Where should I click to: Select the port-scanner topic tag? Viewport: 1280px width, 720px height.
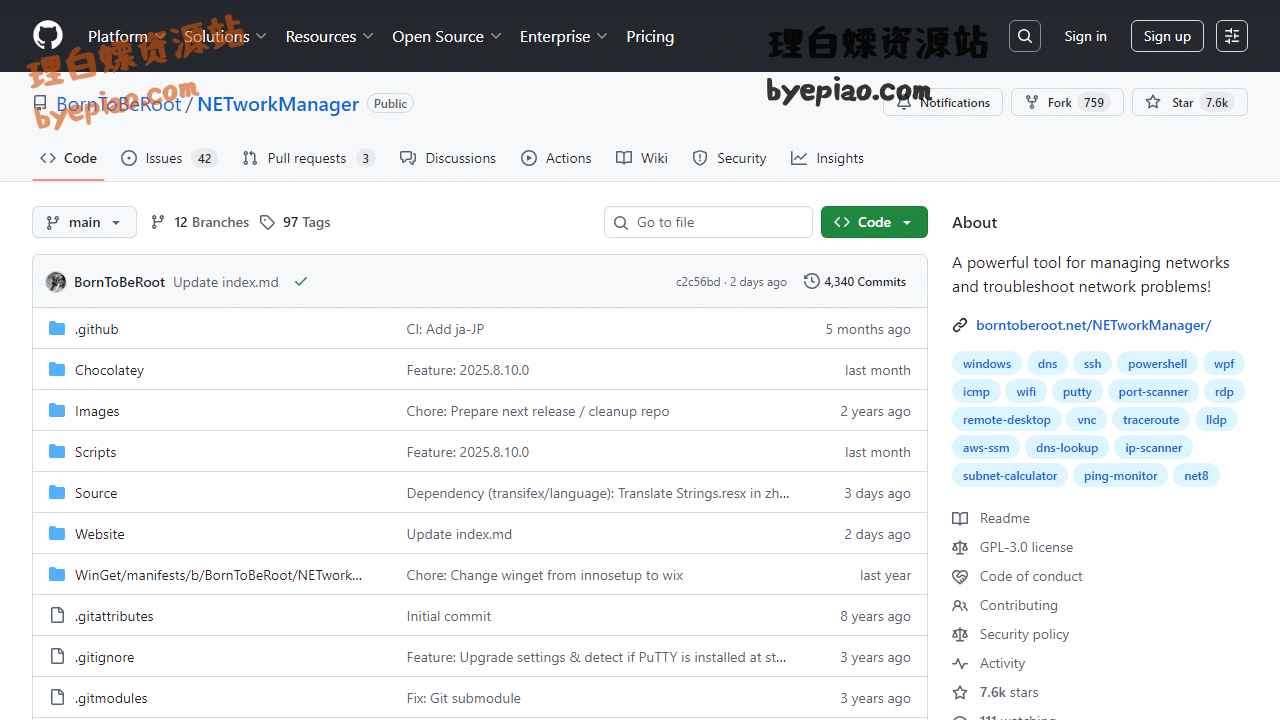point(1153,392)
